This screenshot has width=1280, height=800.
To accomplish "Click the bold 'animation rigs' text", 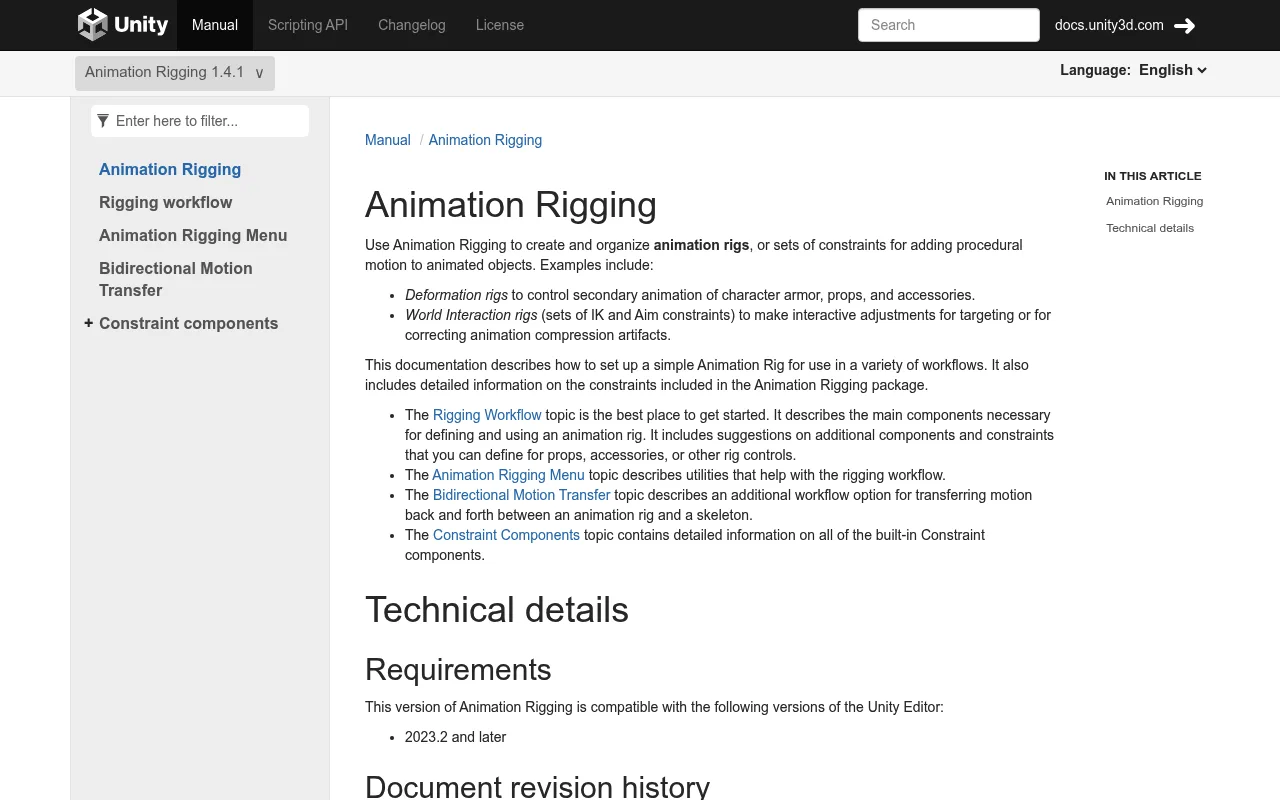I will pyautogui.click(x=701, y=245).
